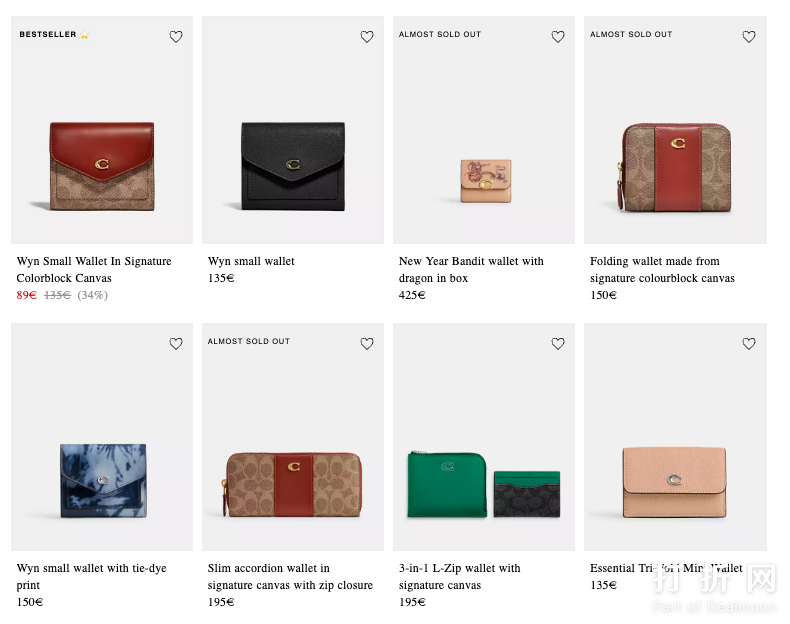
Task: Click heart icon on black Wyn wallet
Action: point(367,37)
